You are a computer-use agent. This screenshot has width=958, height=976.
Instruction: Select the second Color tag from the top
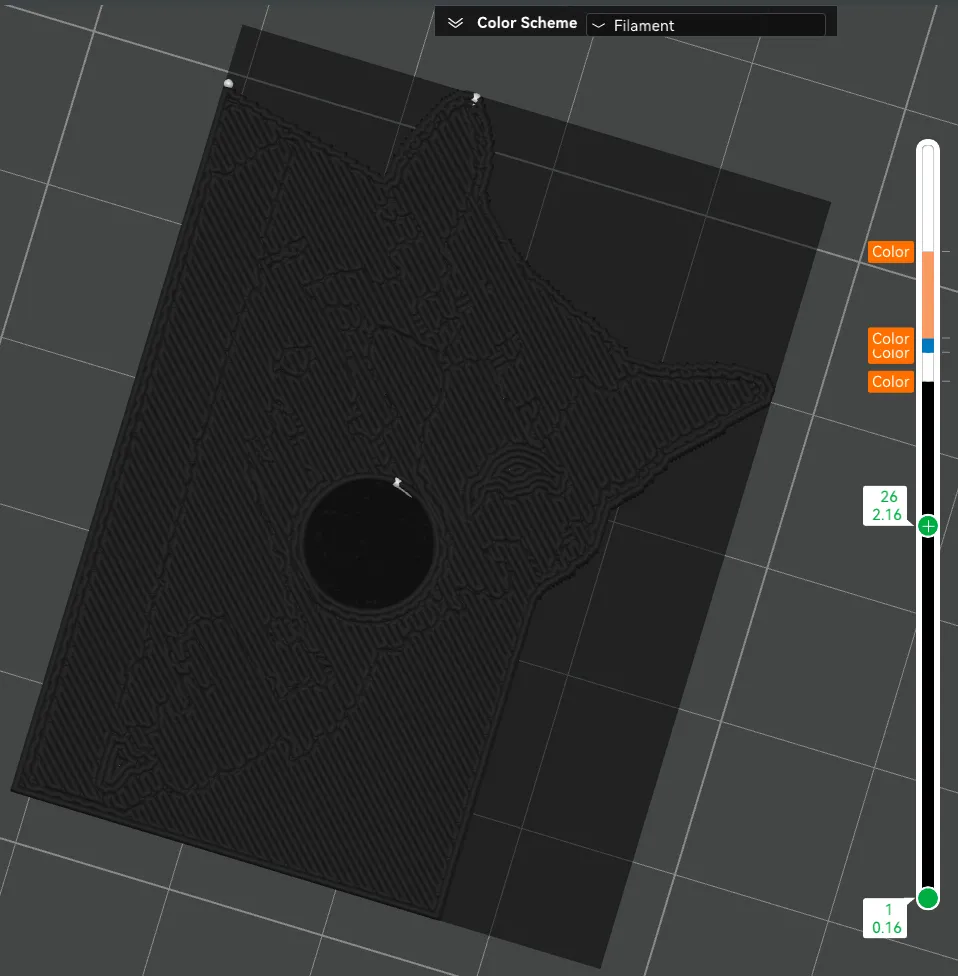pos(890,337)
